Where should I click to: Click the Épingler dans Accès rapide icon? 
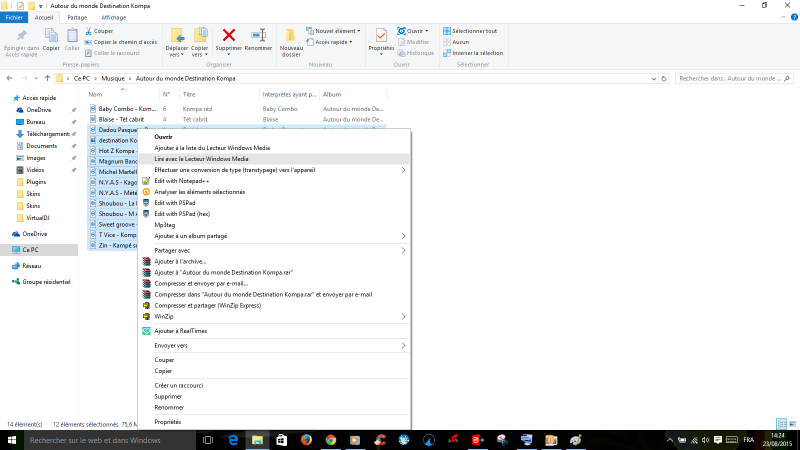(20, 40)
